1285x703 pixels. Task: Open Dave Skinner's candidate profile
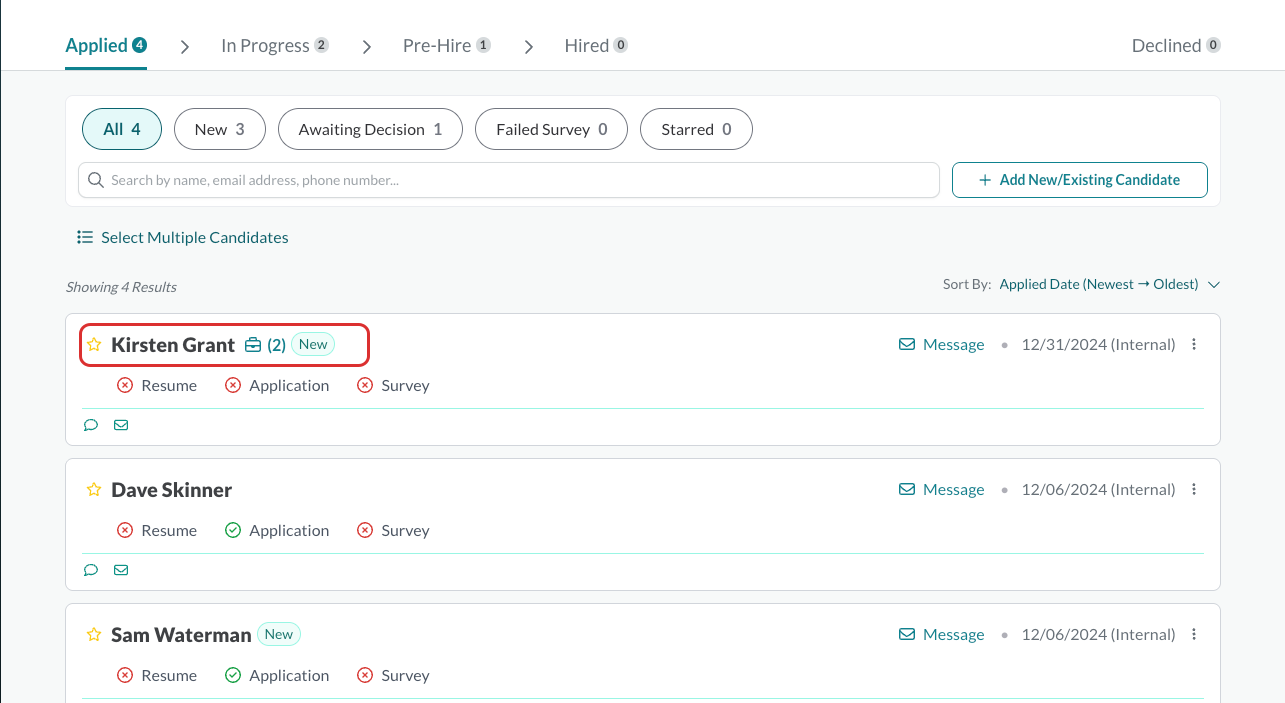pos(172,490)
